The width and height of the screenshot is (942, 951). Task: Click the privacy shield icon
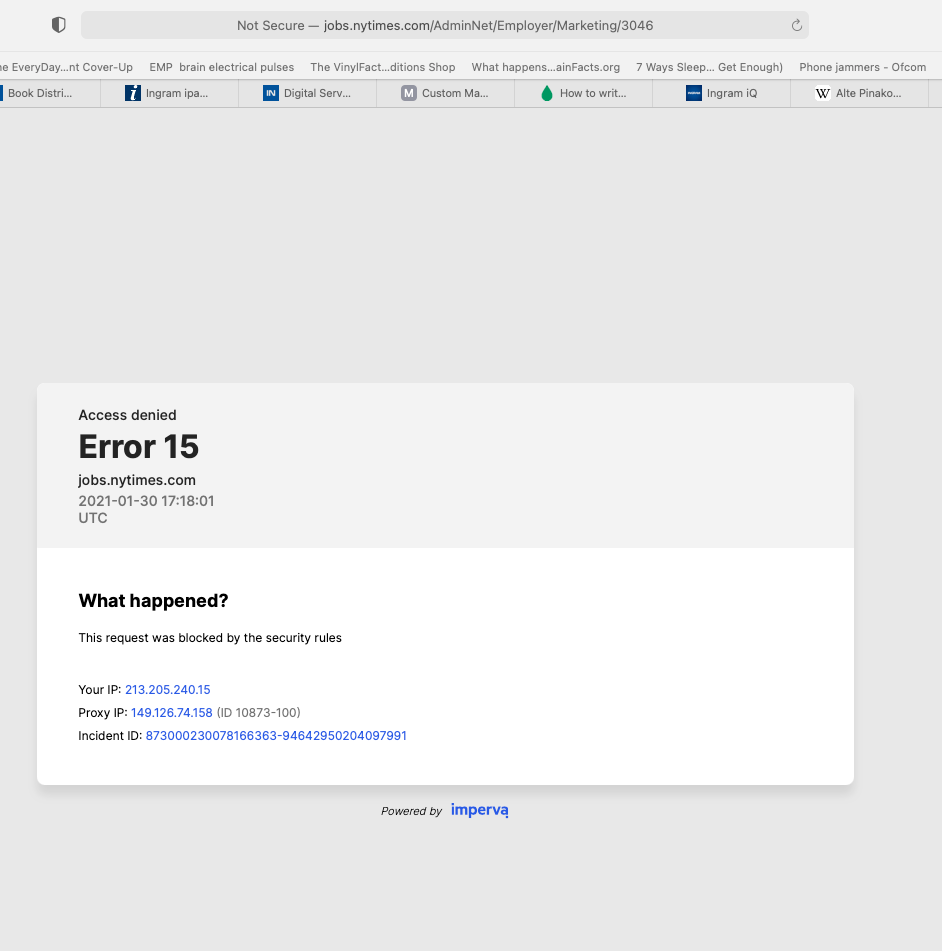point(59,25)
